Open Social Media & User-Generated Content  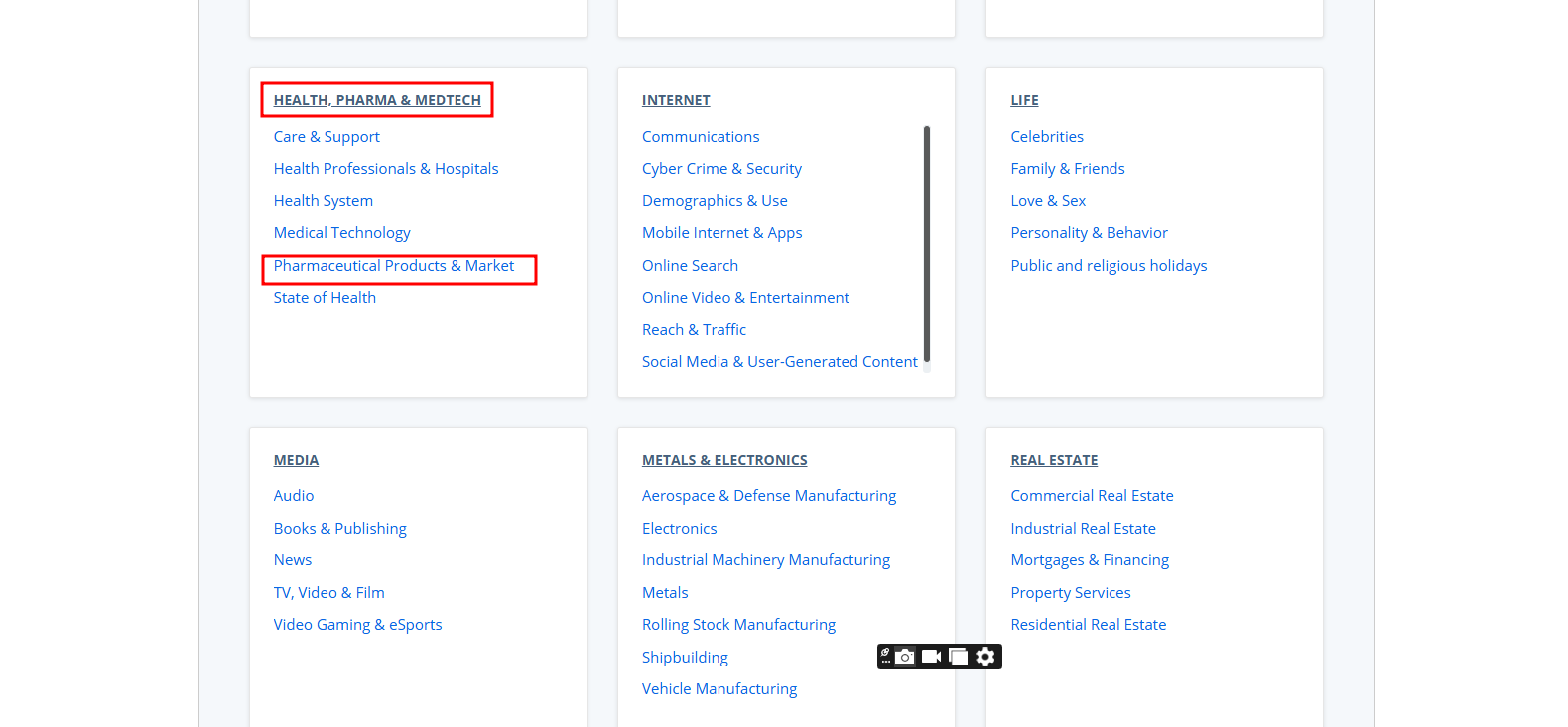(x=779, y=362)
